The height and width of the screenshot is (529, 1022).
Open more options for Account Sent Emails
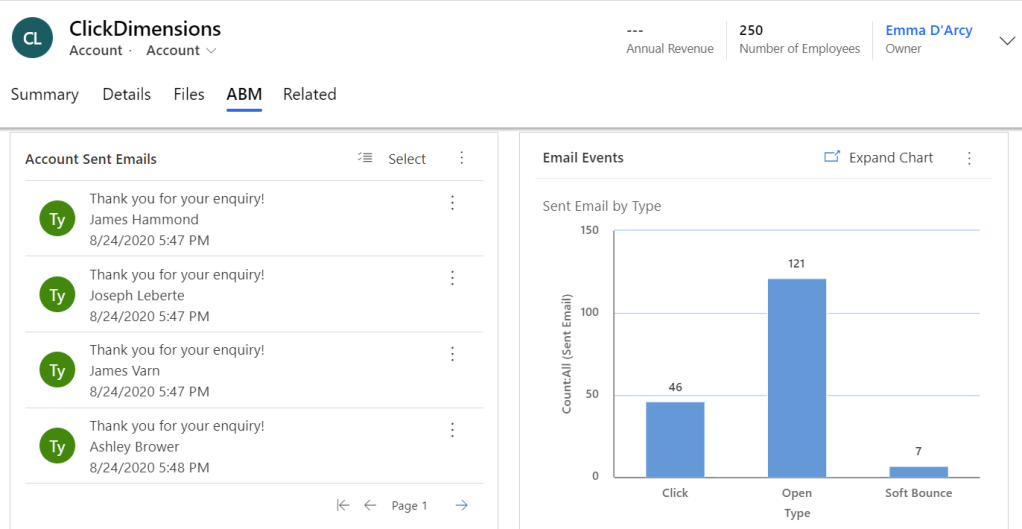[x=461, y=158]
